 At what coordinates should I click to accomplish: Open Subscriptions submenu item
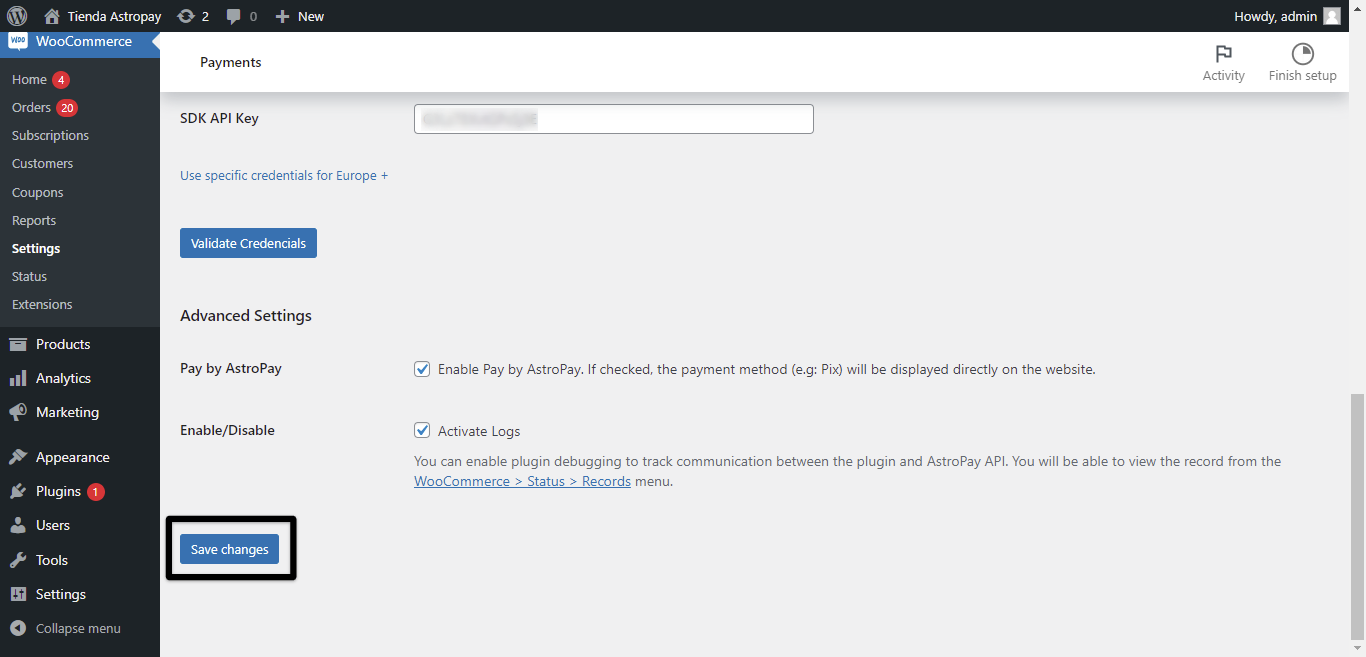coord(50,135)
